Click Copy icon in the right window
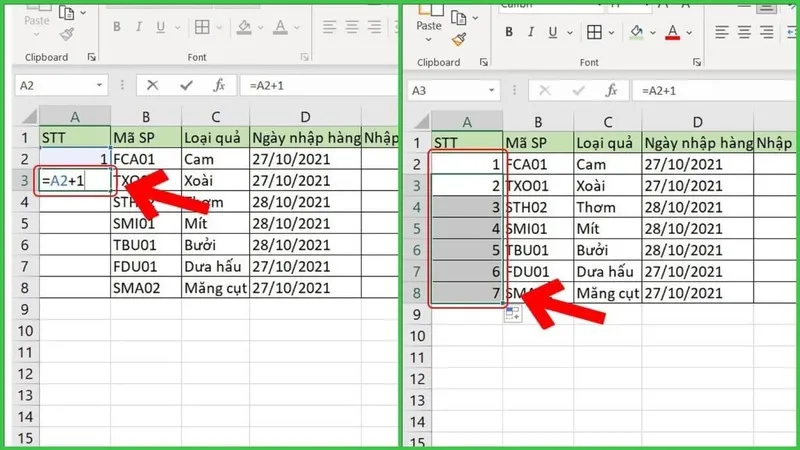The width and height of the screenshot is (800, 450). click(x=458, y=18)
